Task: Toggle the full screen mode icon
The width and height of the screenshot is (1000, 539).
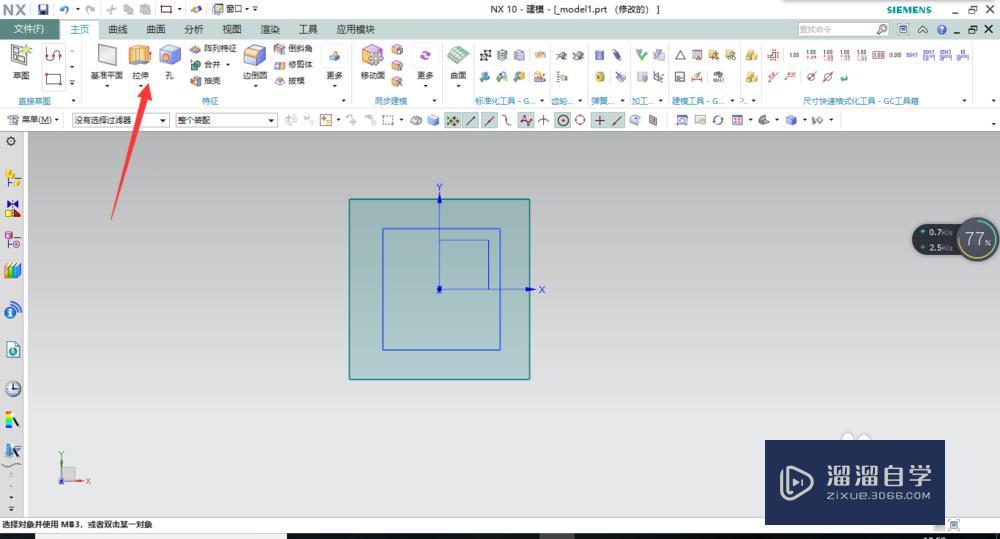Action: tap(902, 29)
